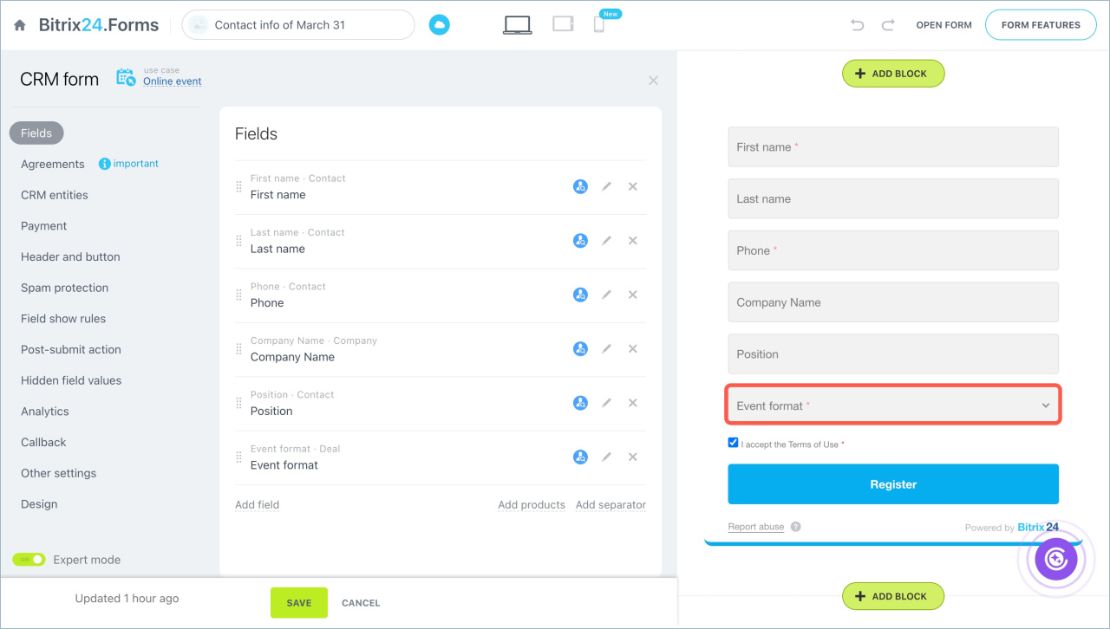
Task: Click the green SAVE button
Action: (x=299, y=603)
